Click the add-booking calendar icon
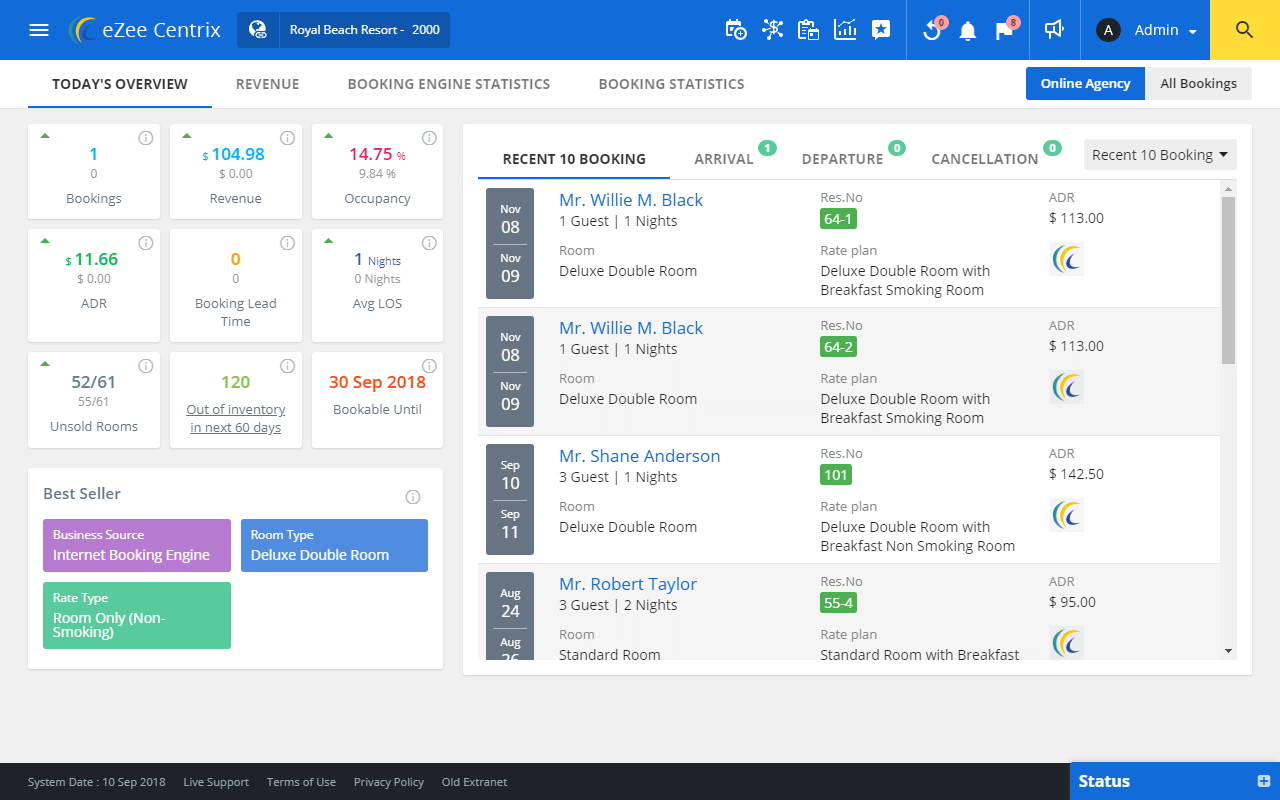The width and height of the screenshot is (1280, 800). (735, 30)
